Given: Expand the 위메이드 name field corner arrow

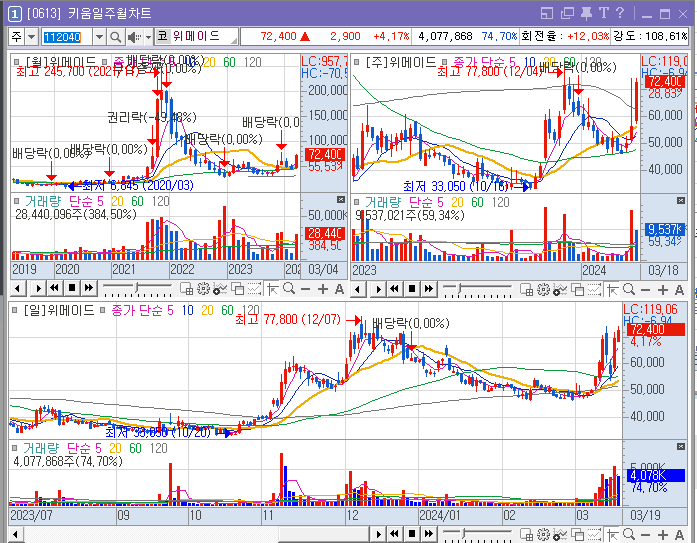Looking at the screenshot, I should click(234, 41).
